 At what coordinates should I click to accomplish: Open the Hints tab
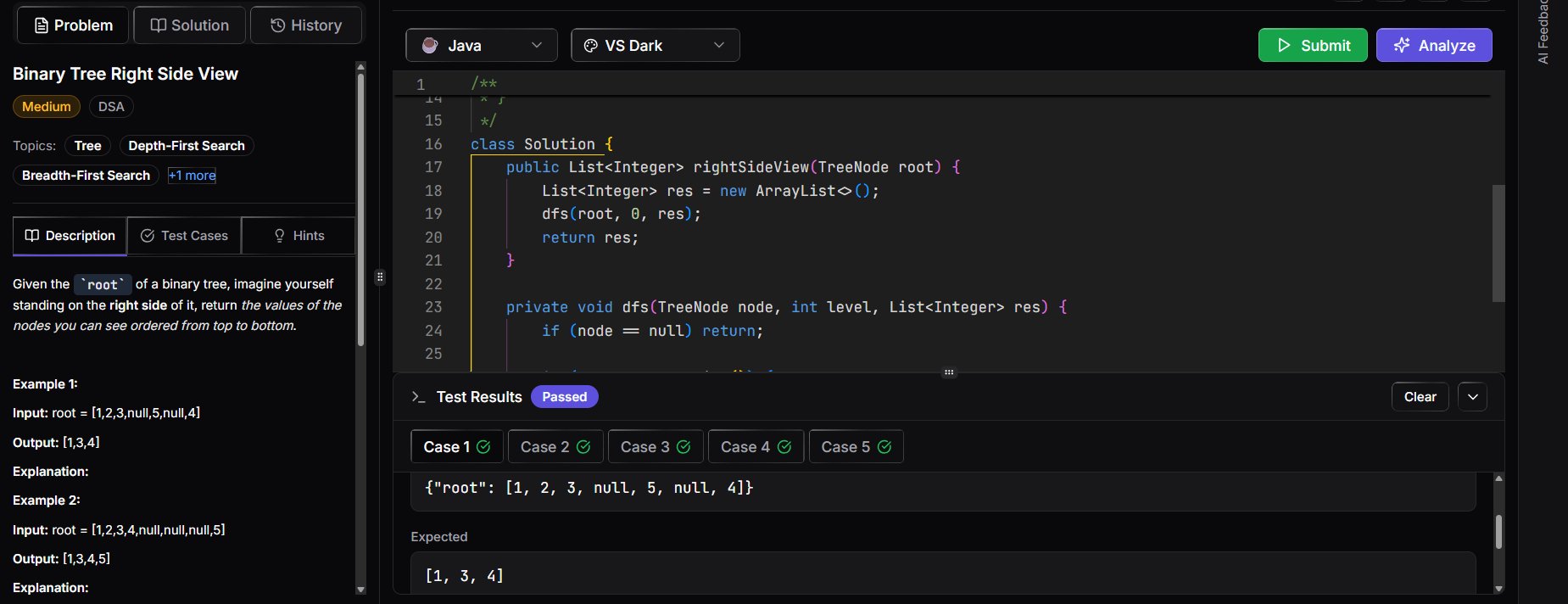coord(299,236)
